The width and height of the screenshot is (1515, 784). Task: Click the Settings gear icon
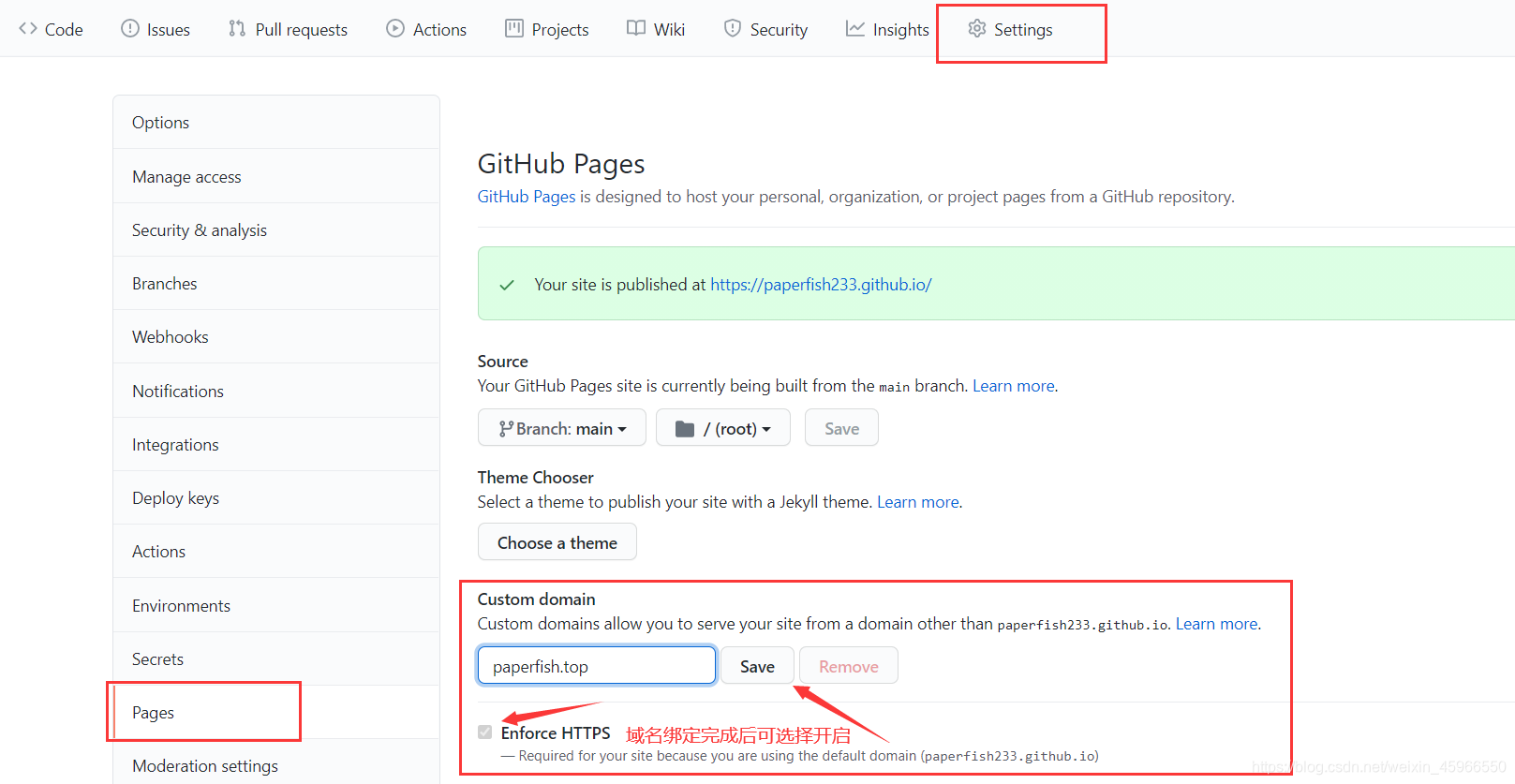(x=977, y=29)
